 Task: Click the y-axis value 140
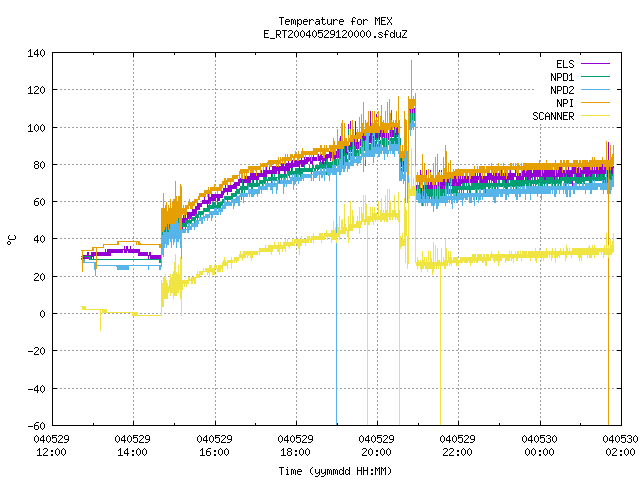36,53
